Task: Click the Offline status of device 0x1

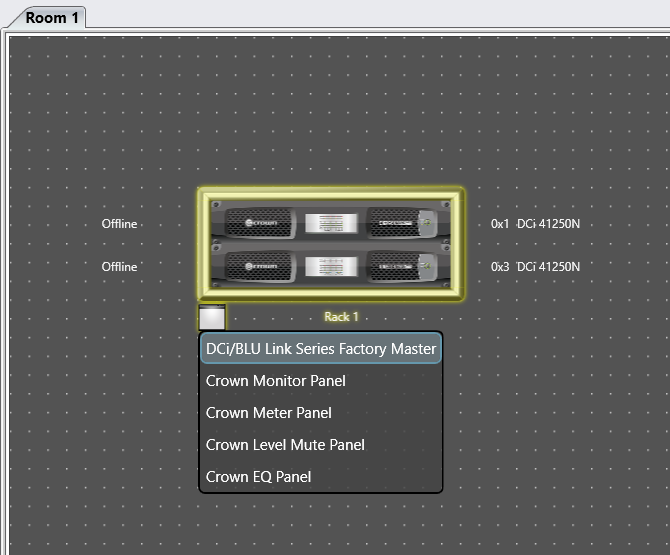Action: pyautogui.click(x=119, y=224)
